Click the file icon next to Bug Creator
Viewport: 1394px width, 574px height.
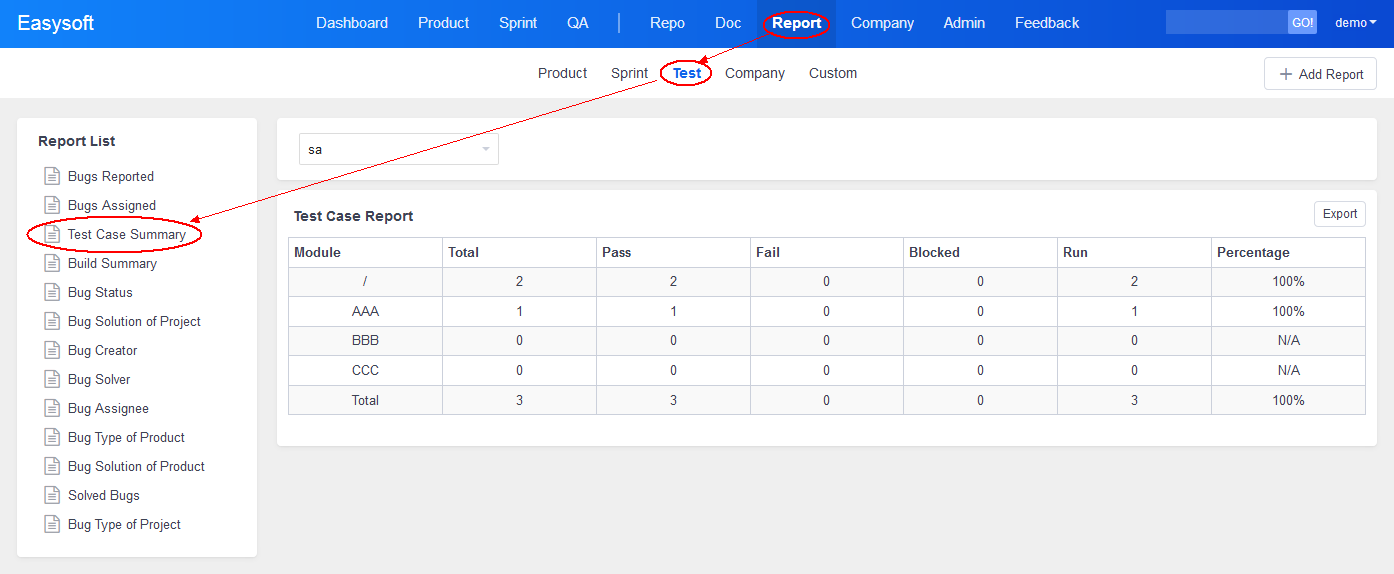click(x=52, y=350)
